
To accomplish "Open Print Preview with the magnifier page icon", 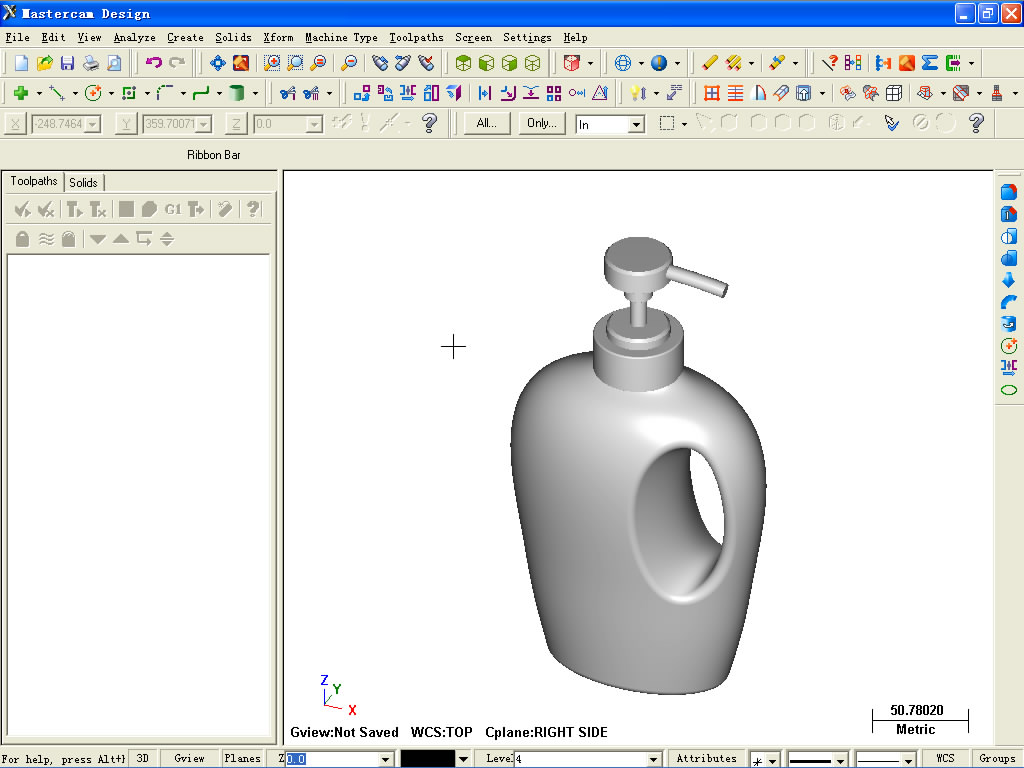I will (x=114, y=63).
